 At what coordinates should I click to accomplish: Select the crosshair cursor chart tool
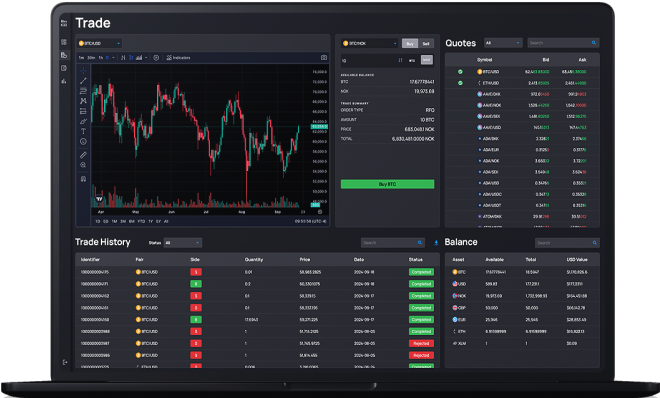[83, 70]
